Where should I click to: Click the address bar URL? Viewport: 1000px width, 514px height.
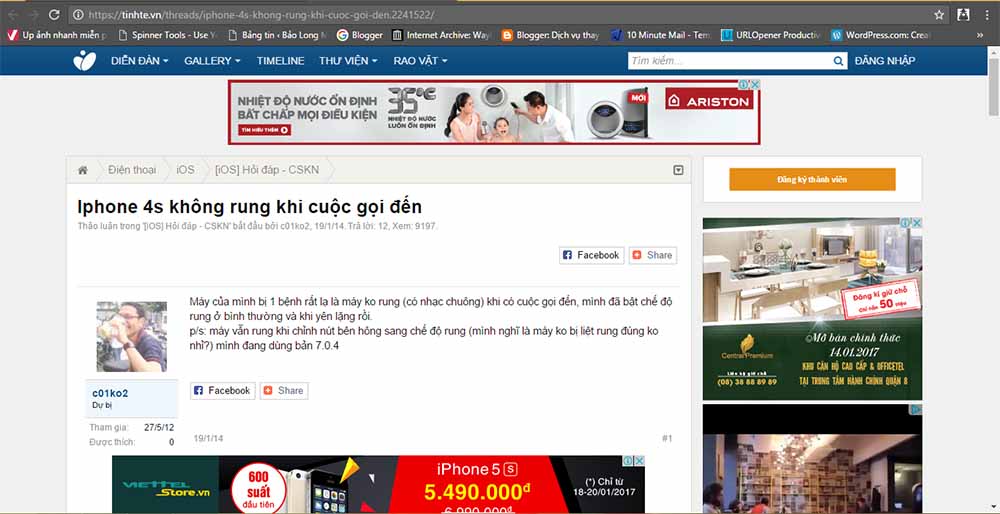pos(261,14)
